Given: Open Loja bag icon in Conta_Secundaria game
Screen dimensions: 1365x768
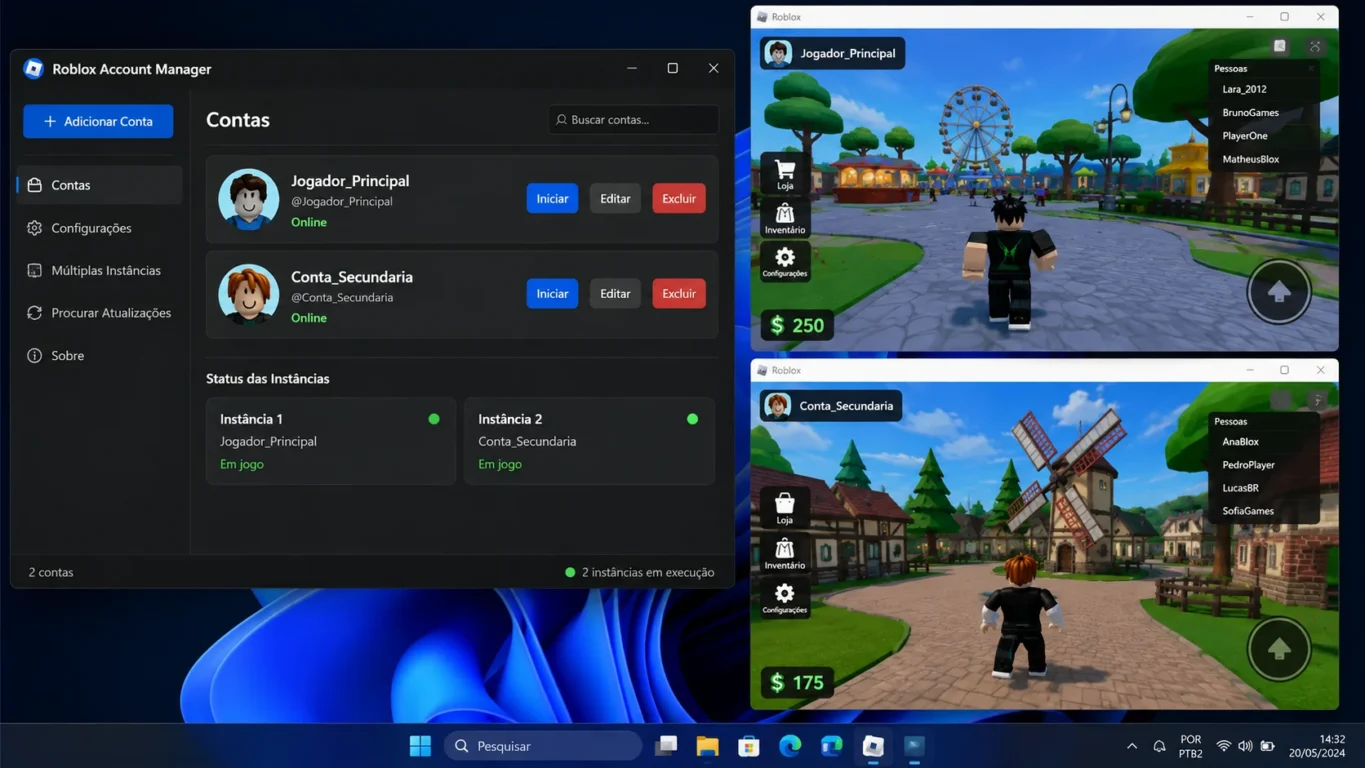Looking at the screenshot, I should 785,508.
